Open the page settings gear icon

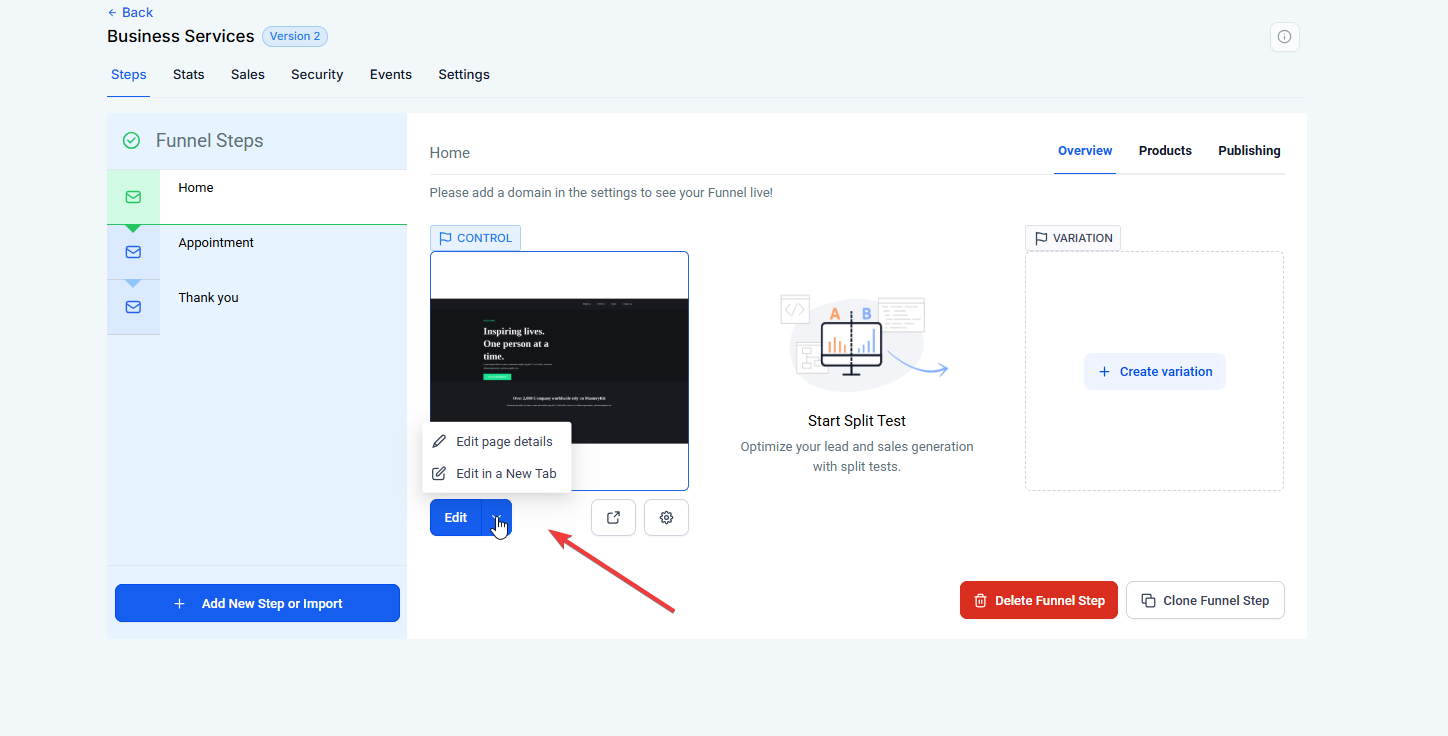666,518
